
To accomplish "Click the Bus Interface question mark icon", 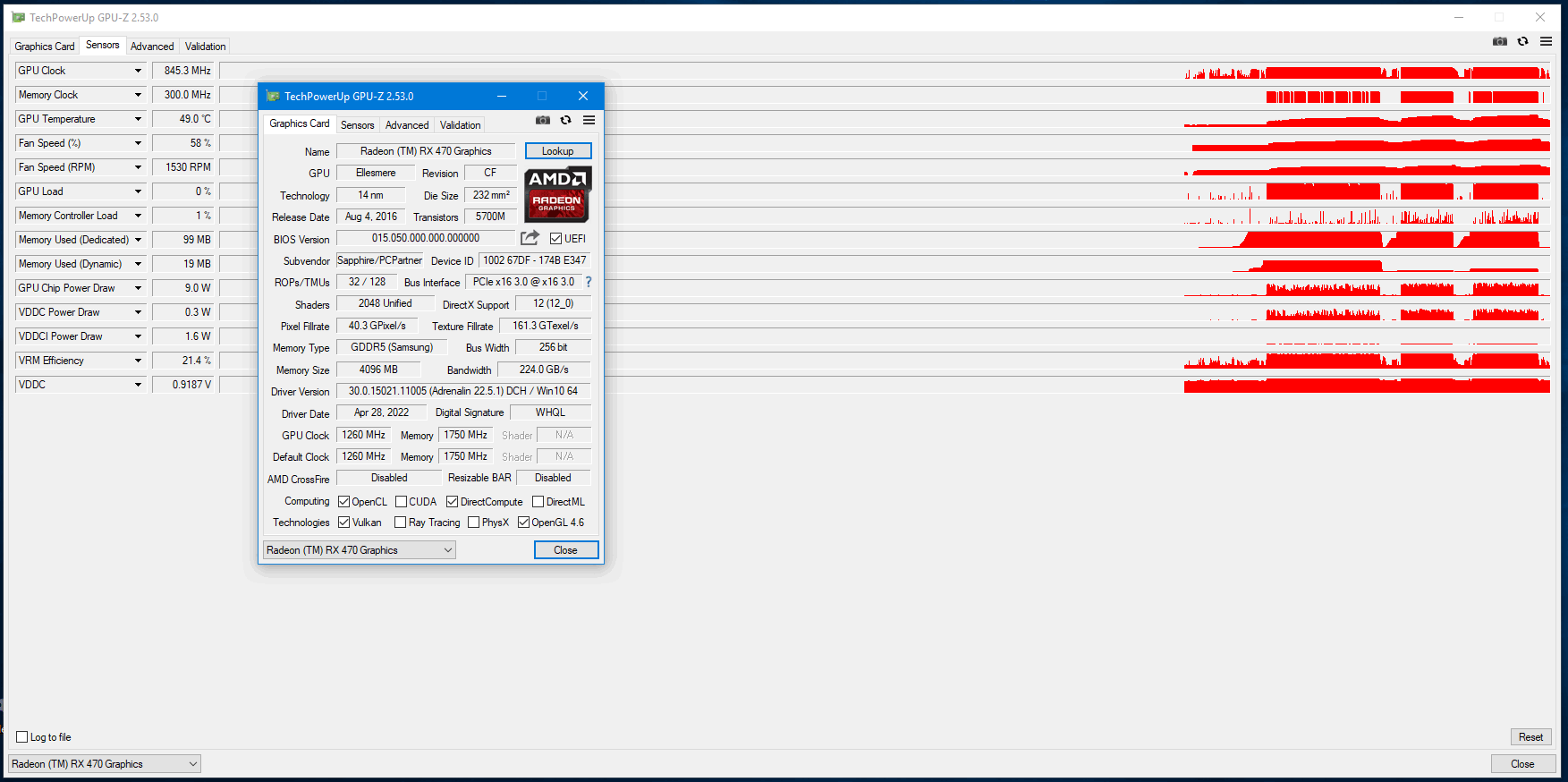I will pos(589,282).
